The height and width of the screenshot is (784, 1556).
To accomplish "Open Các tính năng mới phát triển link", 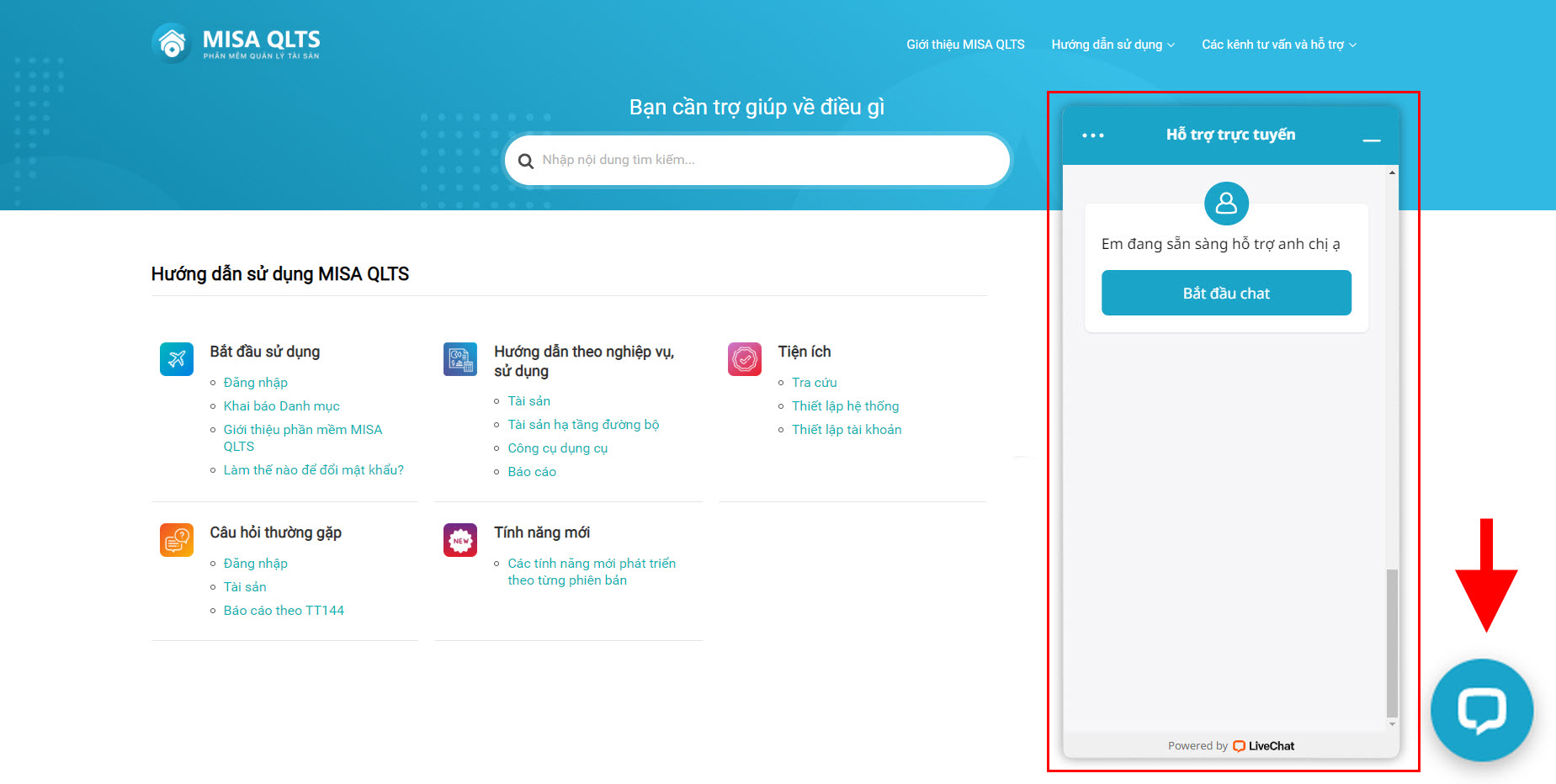I will [x=592, y=572].
